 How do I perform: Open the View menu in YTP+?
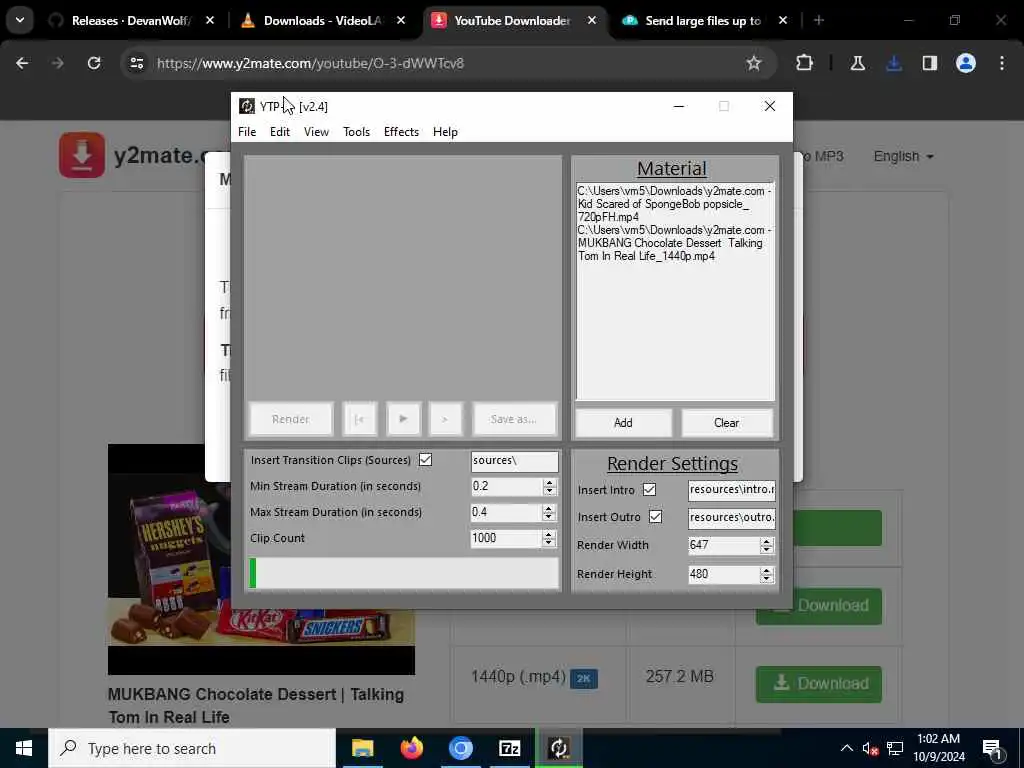click(316, 132)
